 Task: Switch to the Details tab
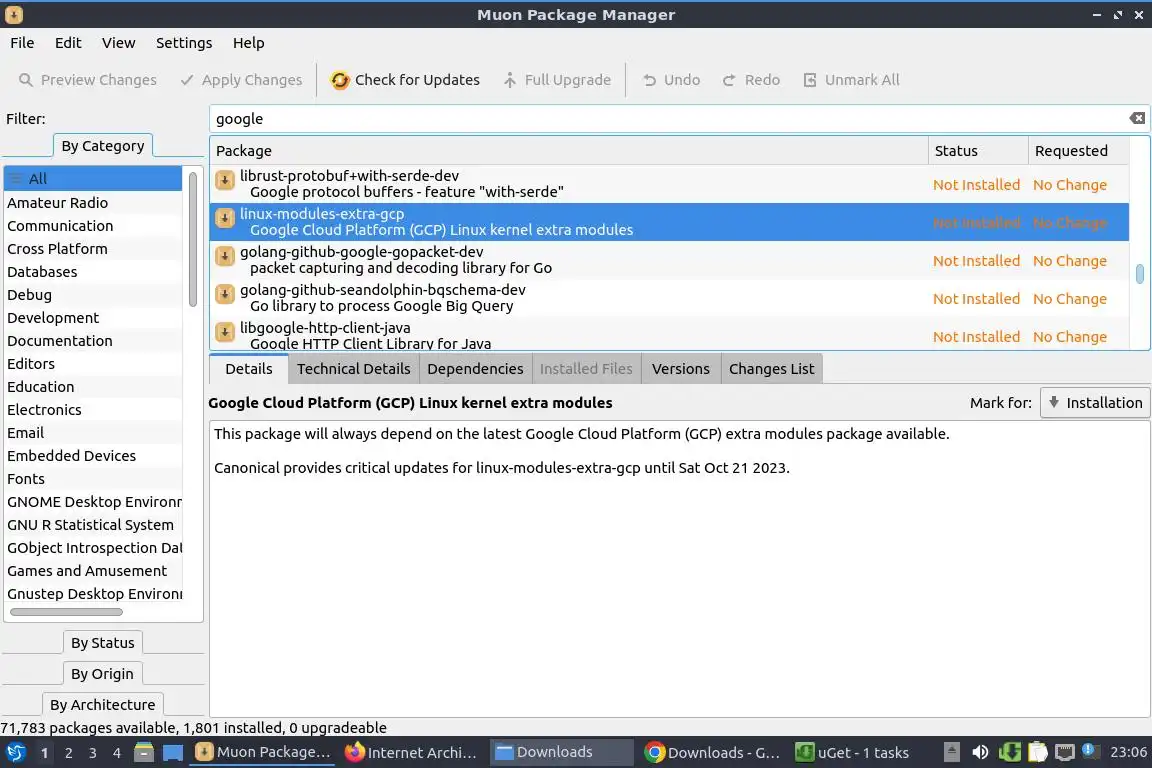coord(248,369)
